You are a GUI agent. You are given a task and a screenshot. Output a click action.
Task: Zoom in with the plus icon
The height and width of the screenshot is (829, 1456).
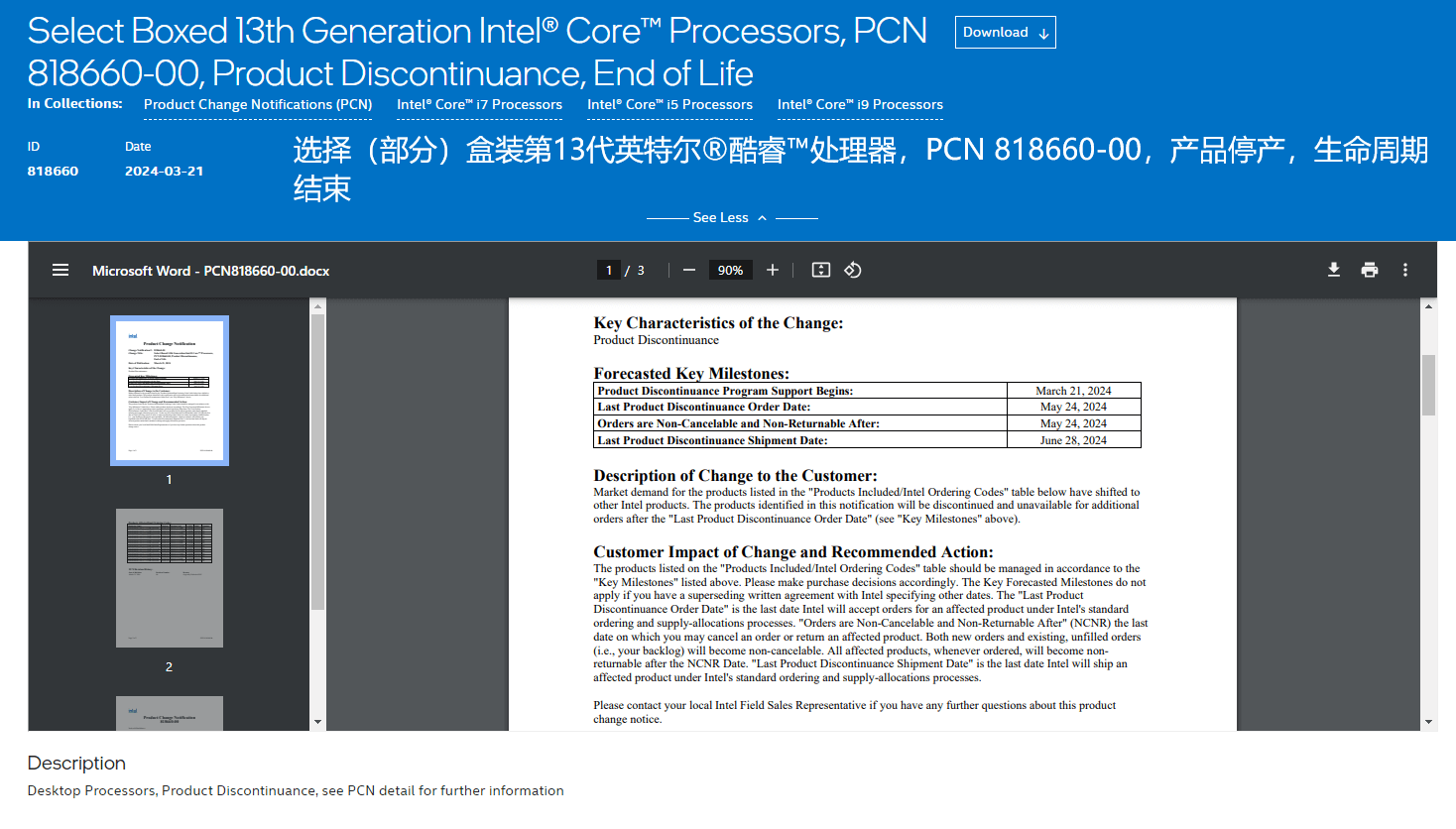pyautogui.click(x=773, y=270)
